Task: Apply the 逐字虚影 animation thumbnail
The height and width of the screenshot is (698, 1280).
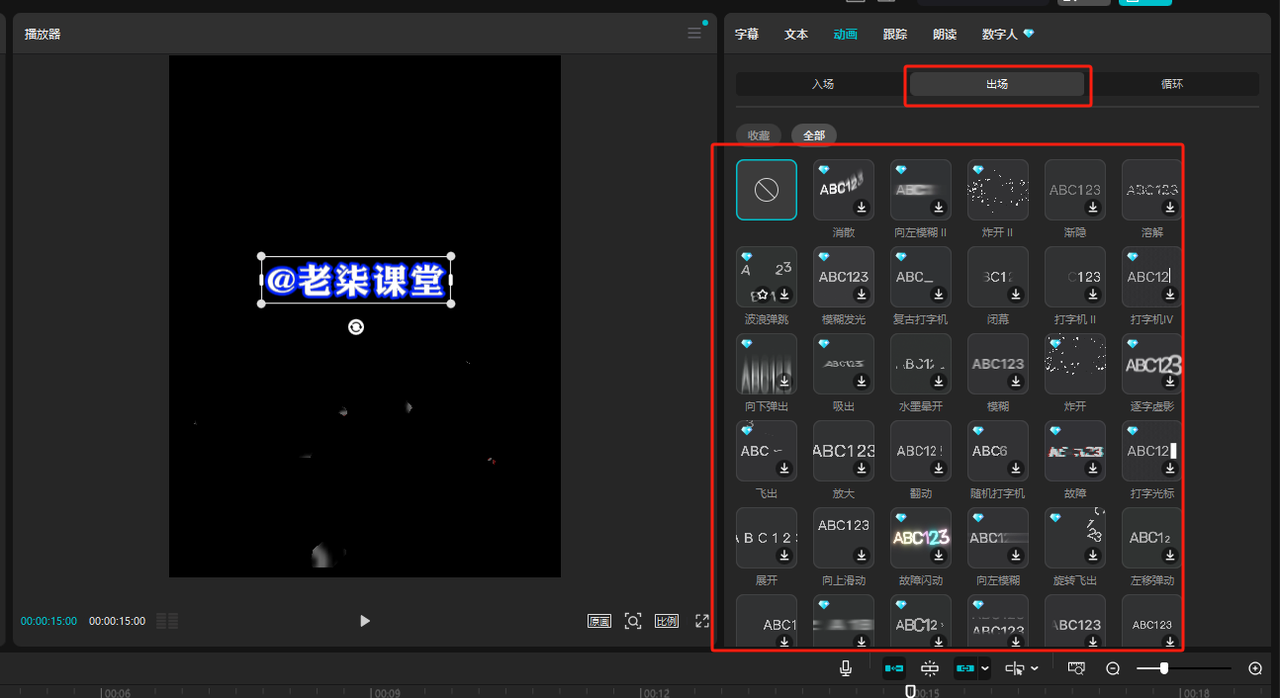Action: [1152, 364]
